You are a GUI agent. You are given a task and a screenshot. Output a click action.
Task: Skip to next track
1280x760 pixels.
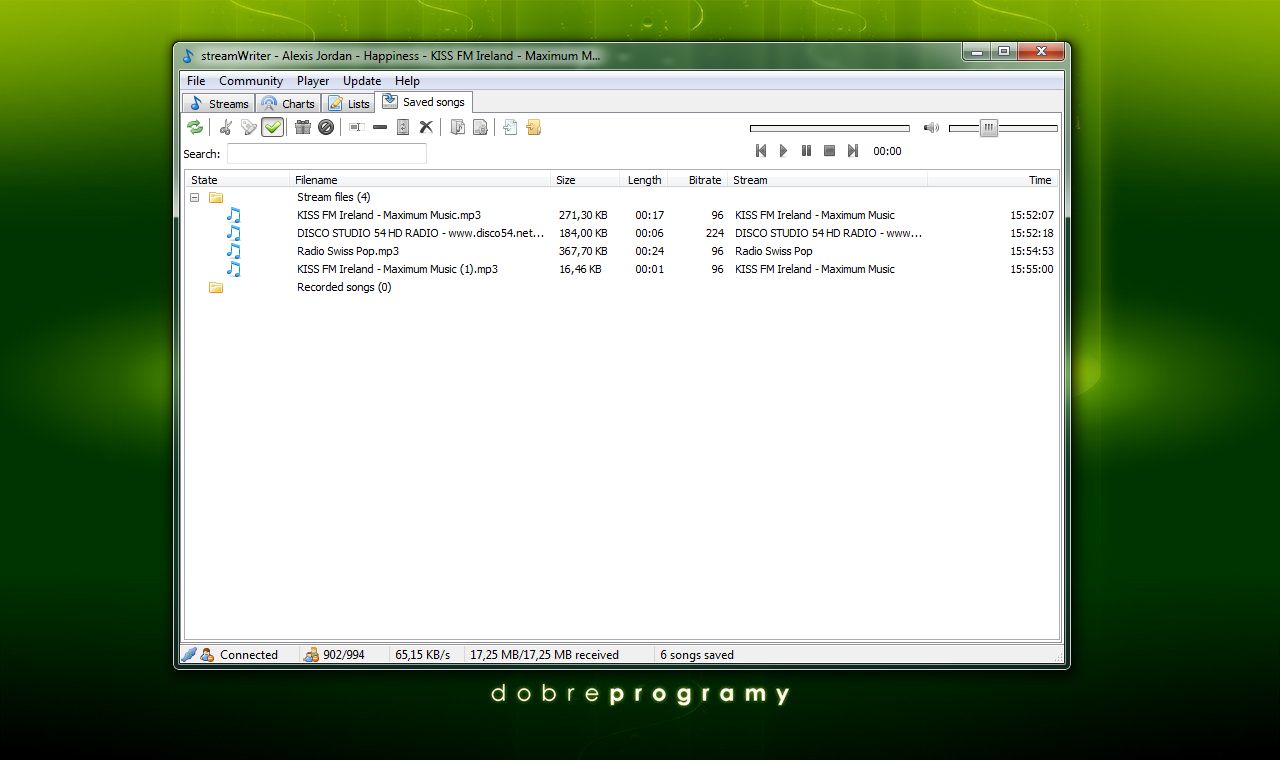[852, 151]
